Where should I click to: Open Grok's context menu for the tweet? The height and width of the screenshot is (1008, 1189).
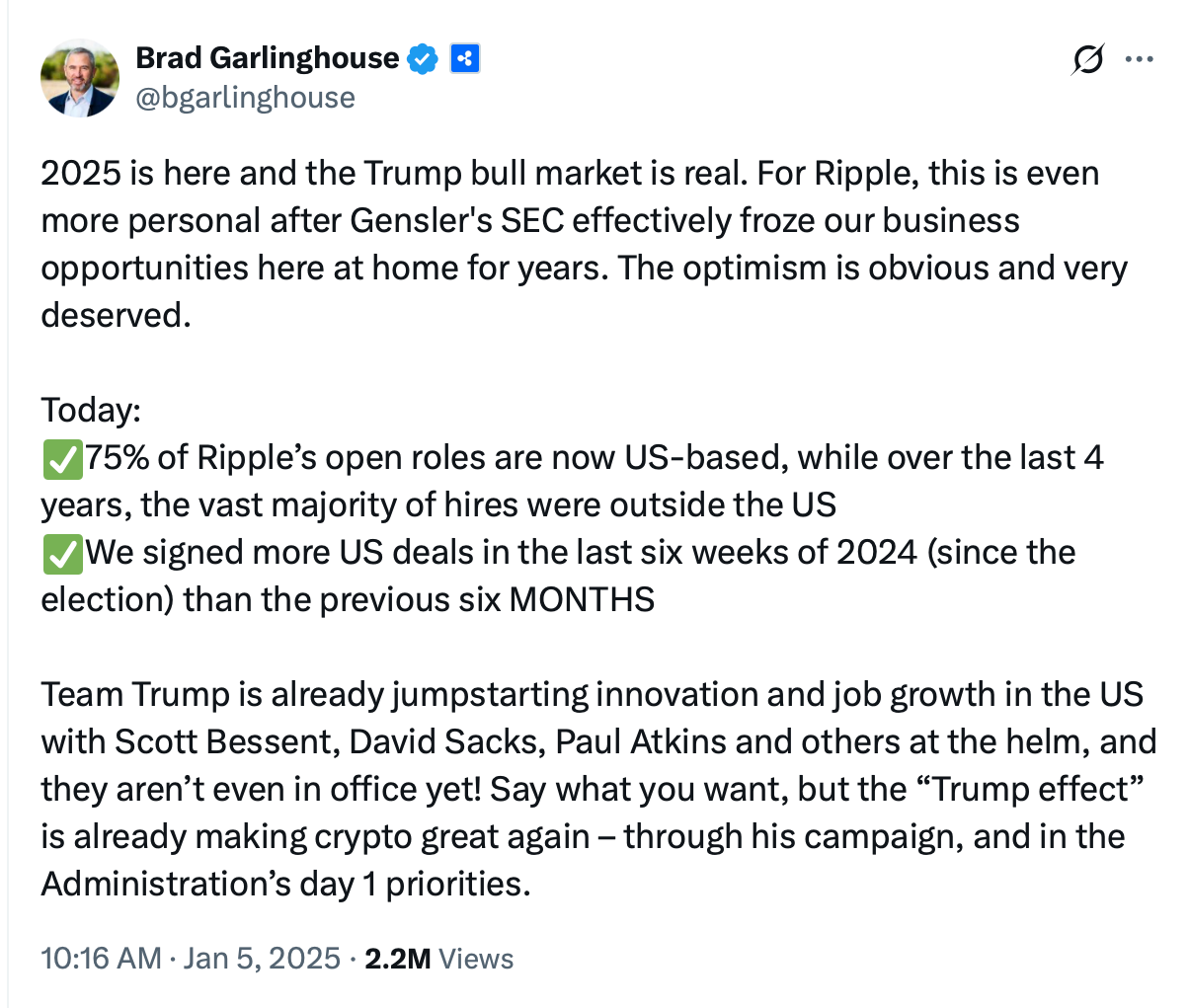click(1086, 59)
